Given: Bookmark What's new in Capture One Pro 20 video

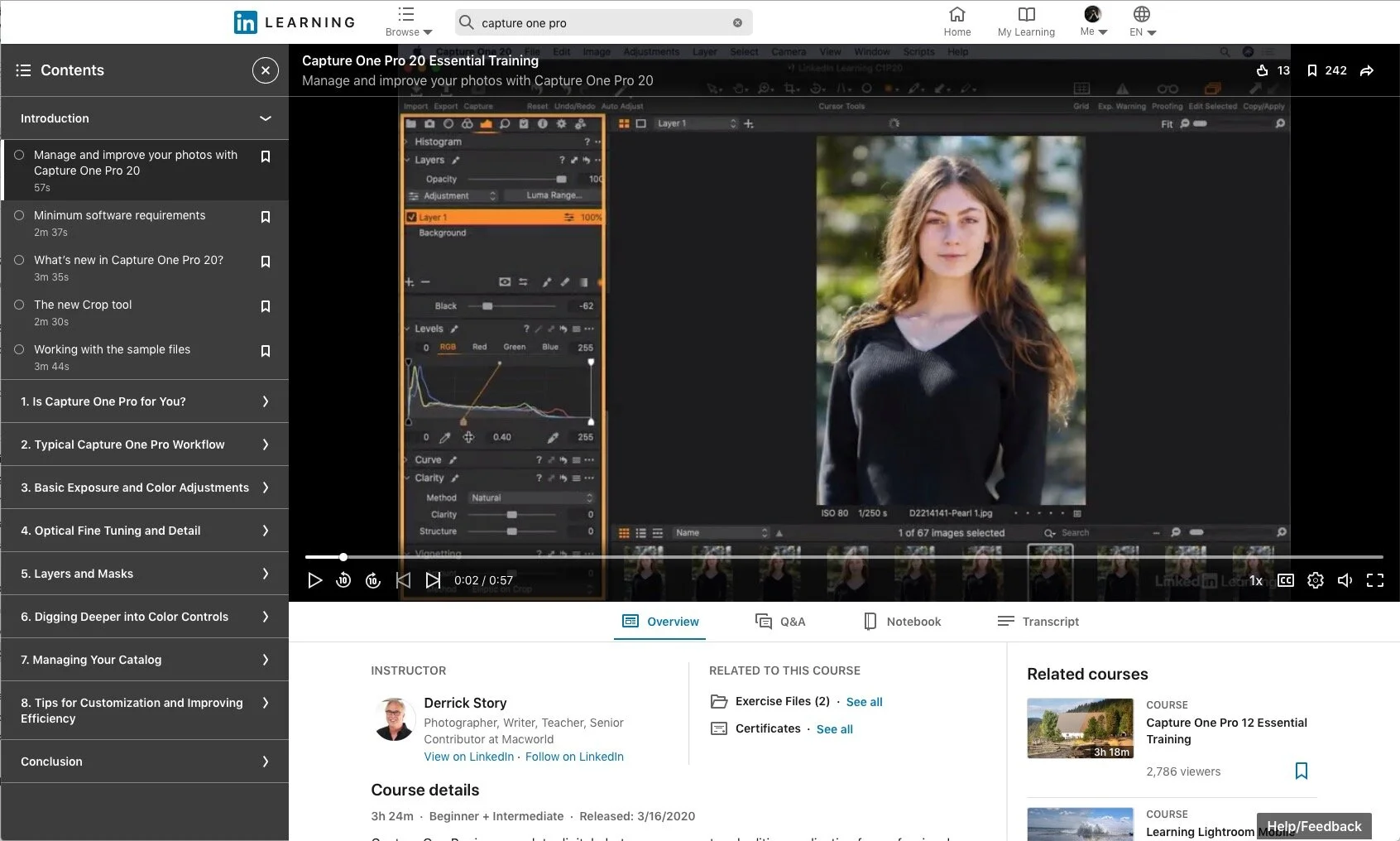Looking at the screenshot, I should [266, 262].
